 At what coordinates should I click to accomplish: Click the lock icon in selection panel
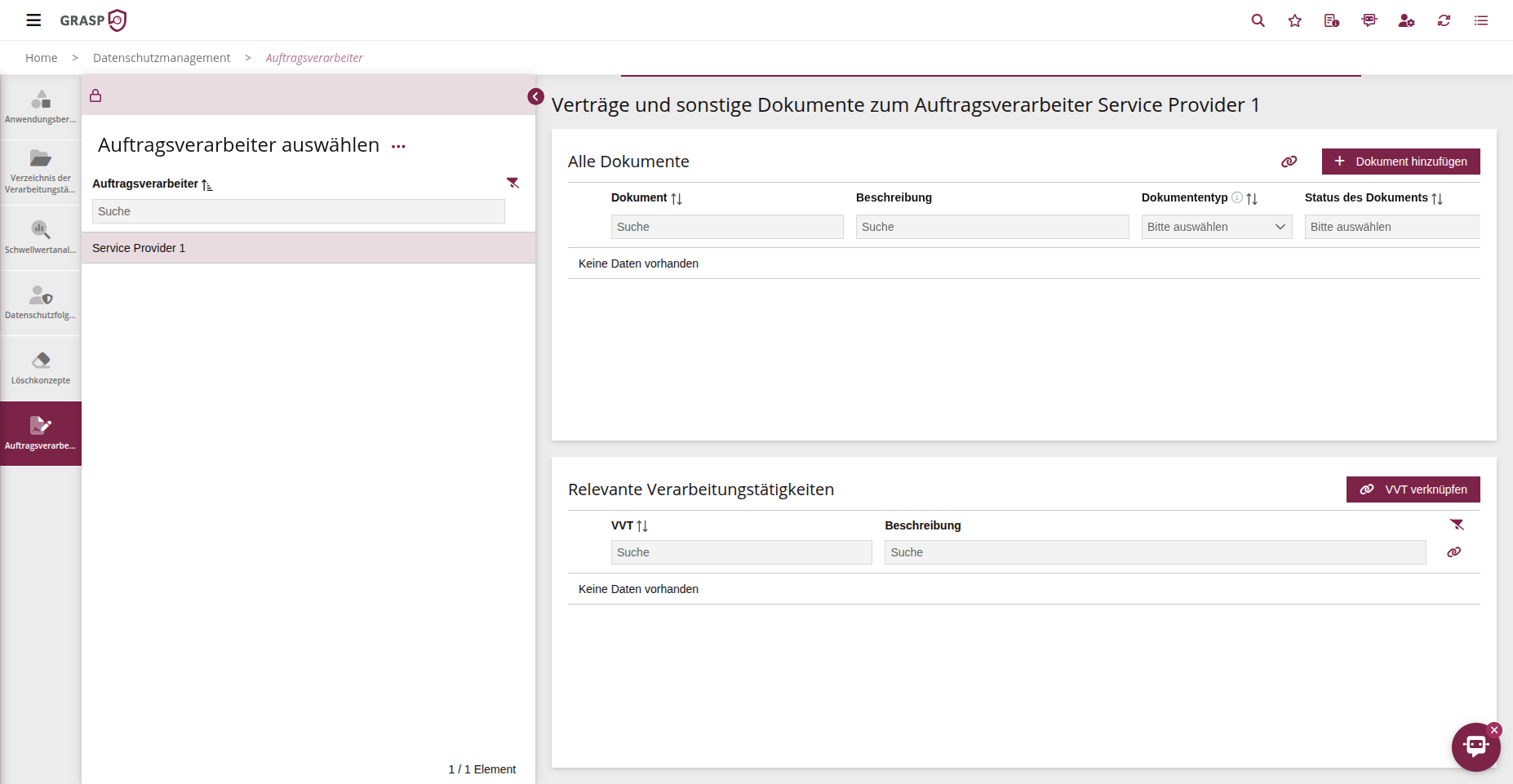tap(95, 95)
